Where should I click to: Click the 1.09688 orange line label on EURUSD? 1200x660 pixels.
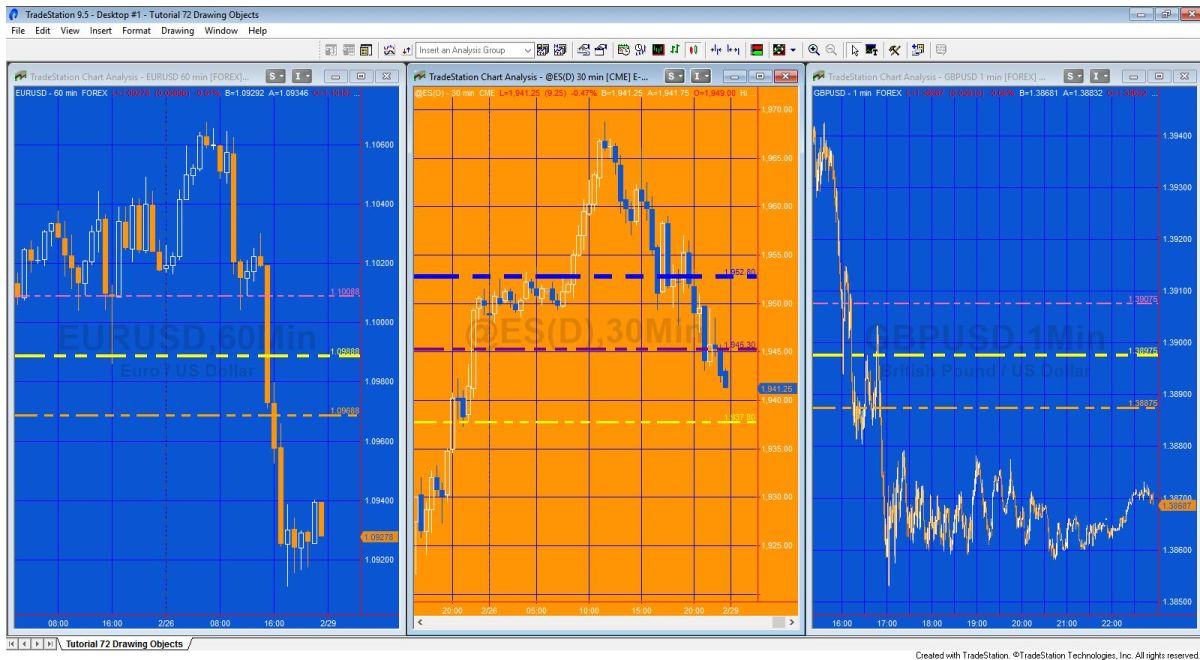click(x=345, y=411)
